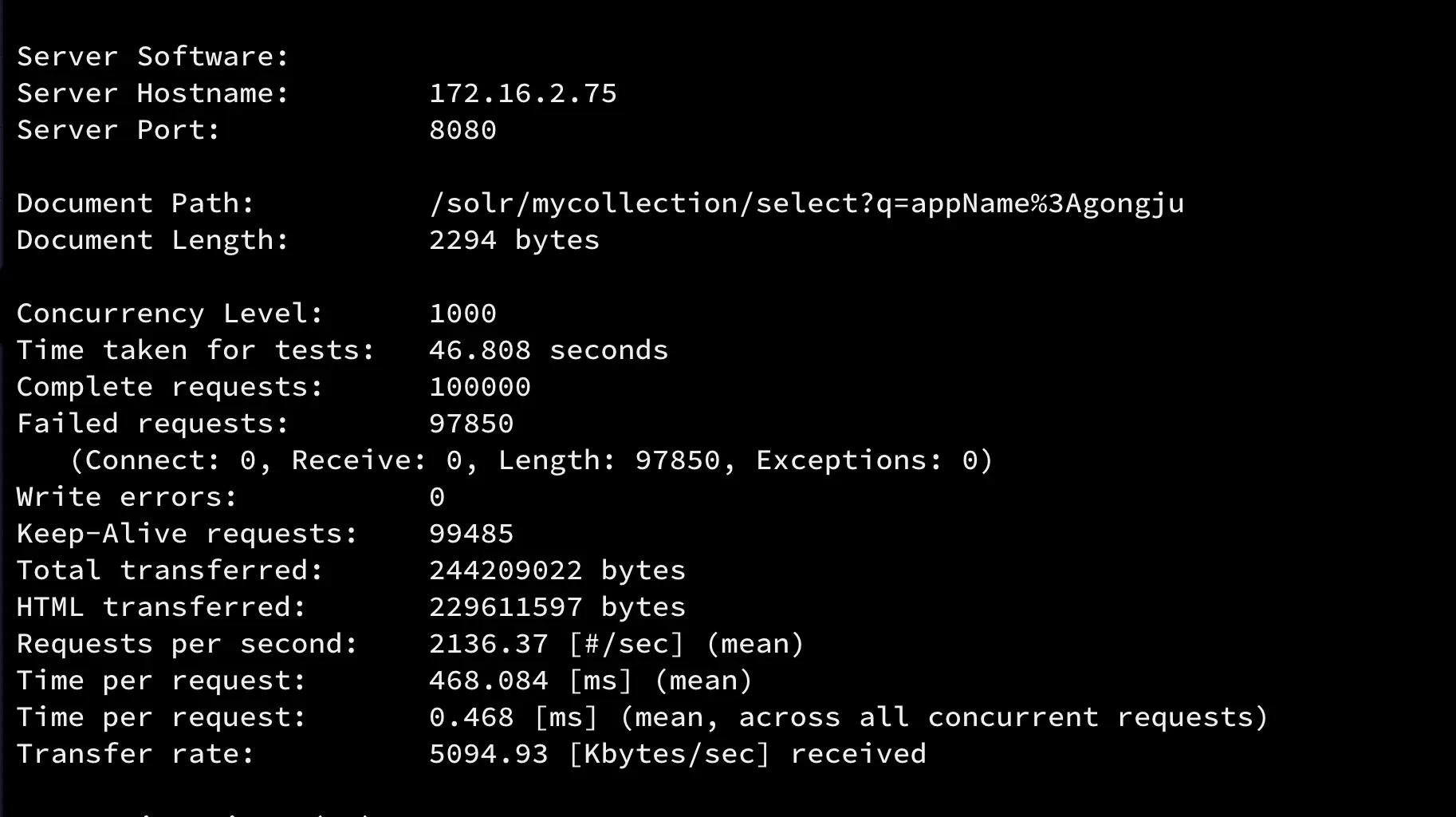Click the Complete requests value 100000
Viewport: 1456px width, 817px height.
[480, 387]
